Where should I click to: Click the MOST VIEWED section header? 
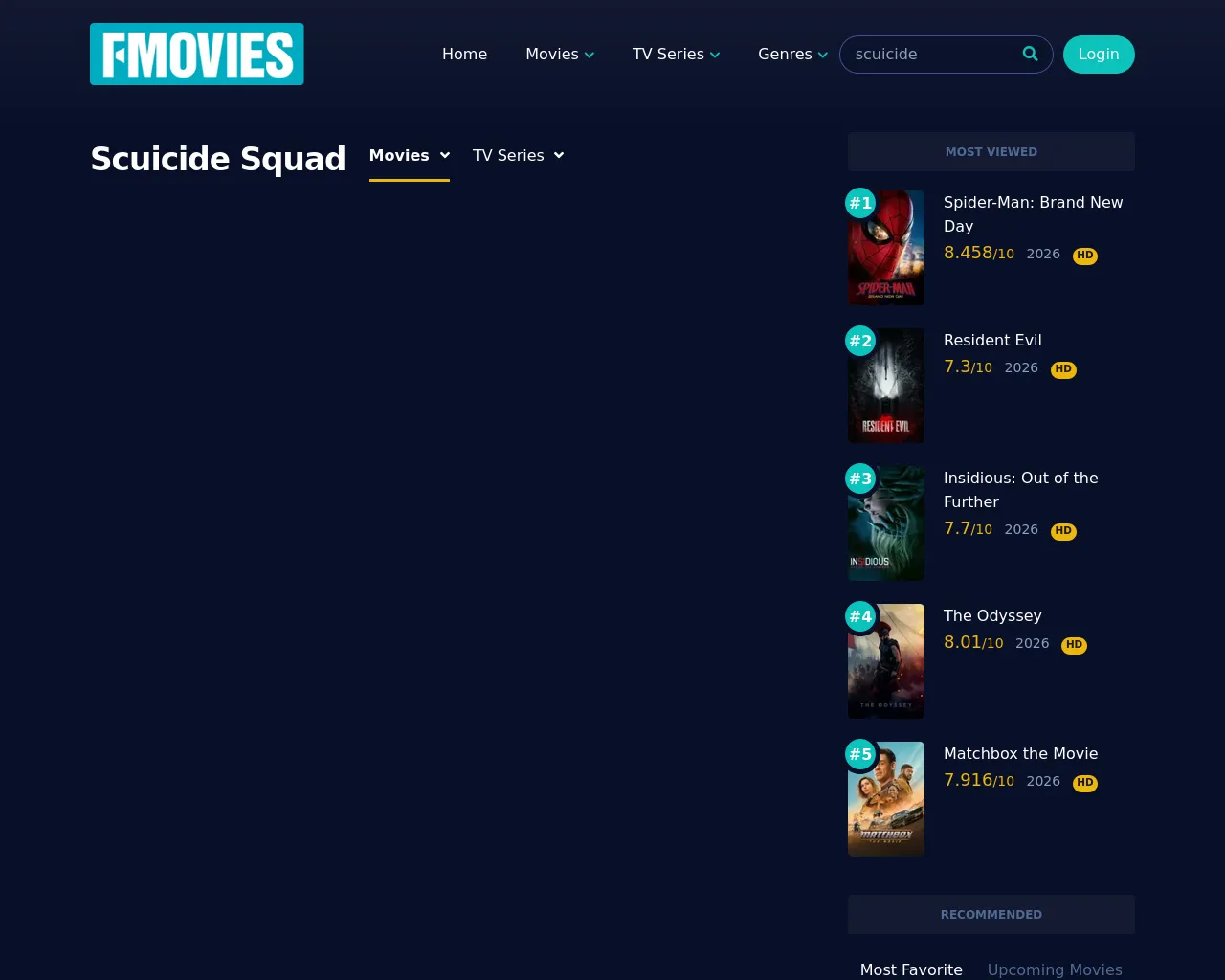991,151
